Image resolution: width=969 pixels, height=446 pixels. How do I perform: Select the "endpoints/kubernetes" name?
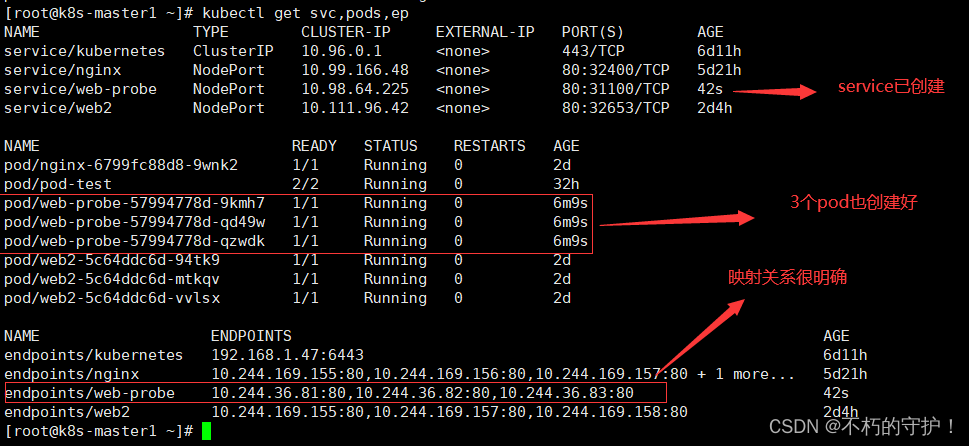94,355
